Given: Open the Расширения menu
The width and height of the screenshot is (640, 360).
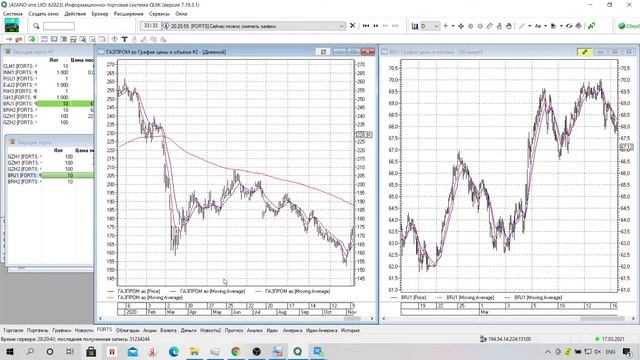Looking at the screenshot, I should pos(129,14).
